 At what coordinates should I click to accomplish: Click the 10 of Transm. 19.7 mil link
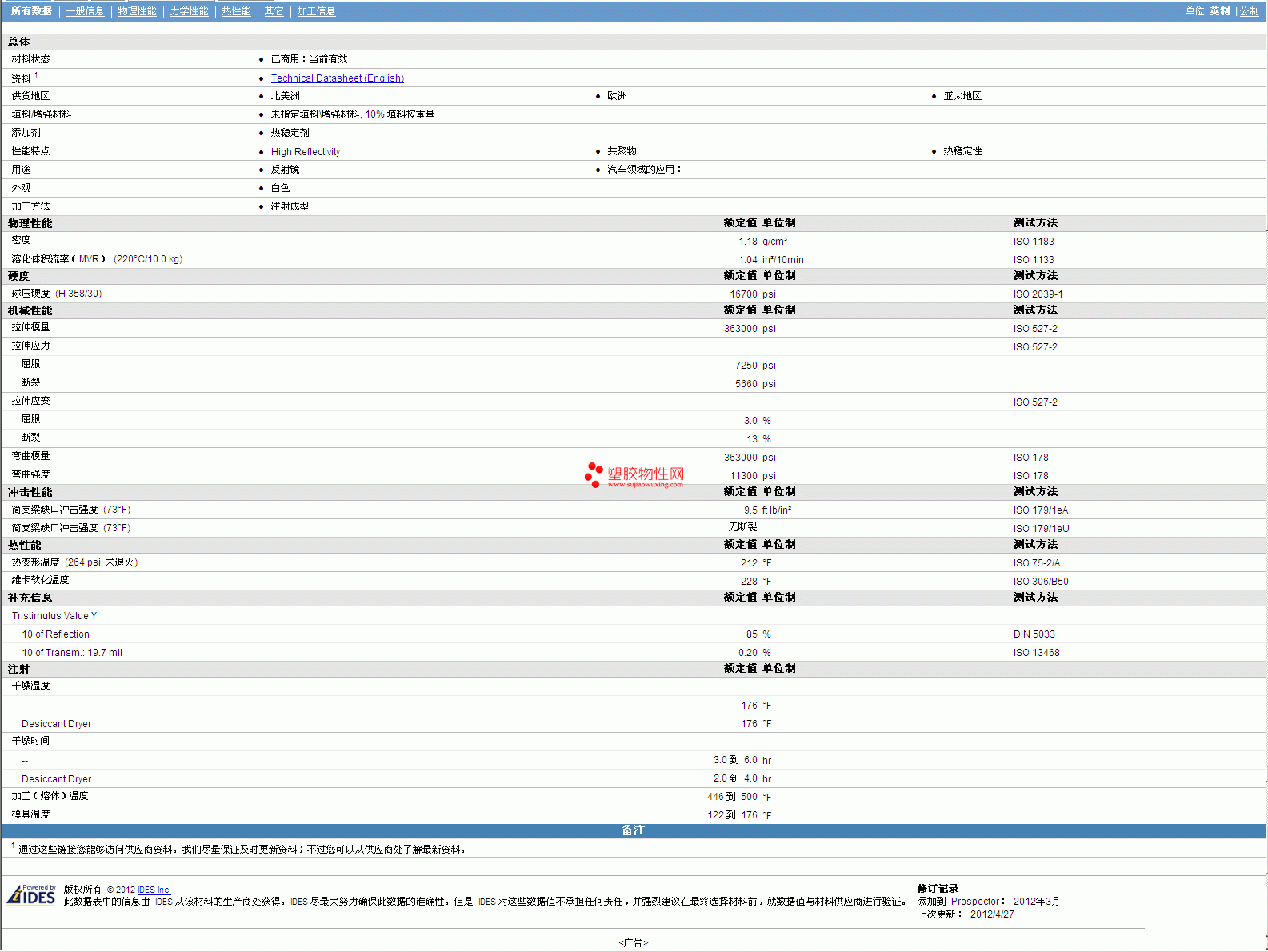click(71, 653)
